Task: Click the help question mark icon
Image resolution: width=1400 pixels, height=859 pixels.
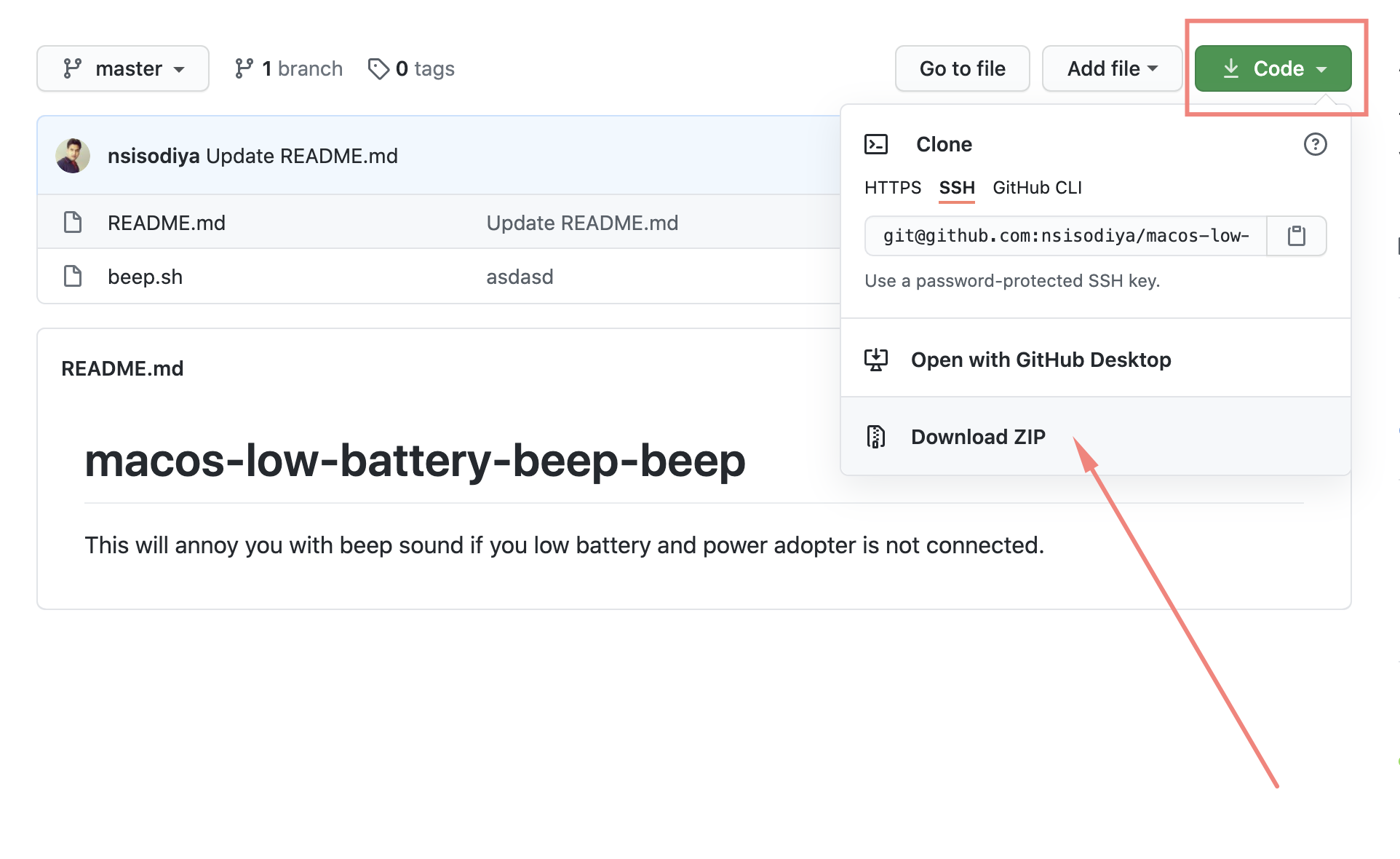Action: click(x=1315, y=144)
